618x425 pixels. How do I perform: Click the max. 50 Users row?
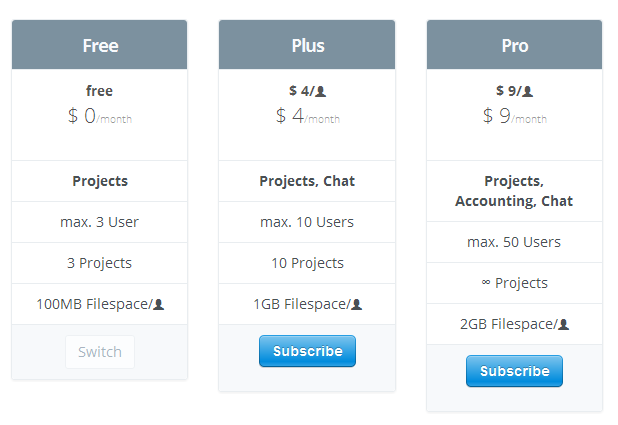pyautogui.click(x=514, y=242)
